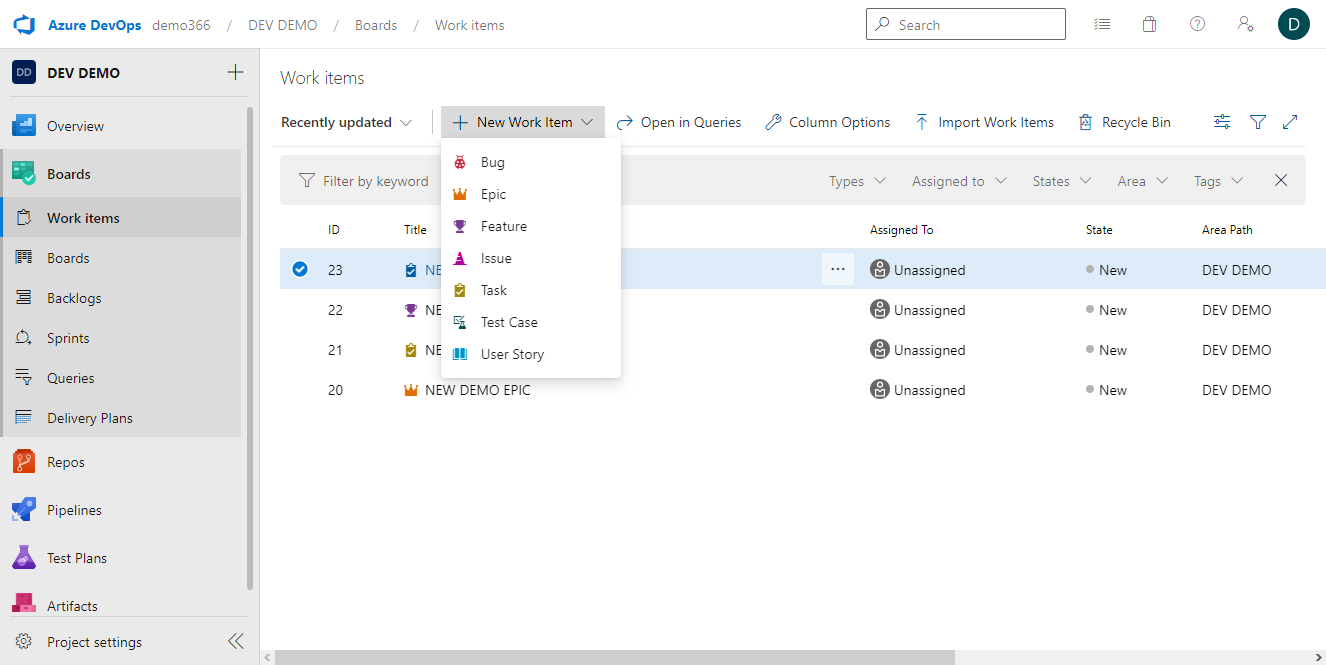Choose User Story from New Work Item menu
The width and height of the screenshot is (1326, 665).
(x=531, y=354)
